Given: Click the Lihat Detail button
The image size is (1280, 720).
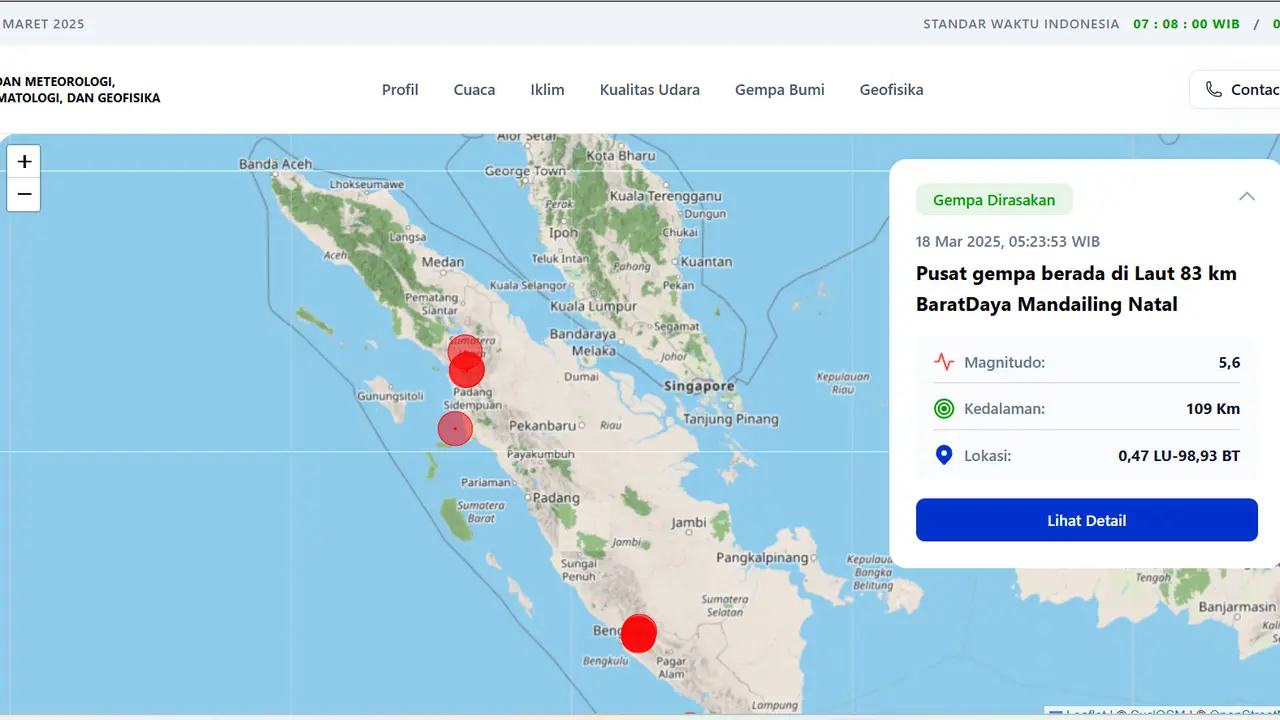Looking at the screenshot, I should [x=1086, y=520].
